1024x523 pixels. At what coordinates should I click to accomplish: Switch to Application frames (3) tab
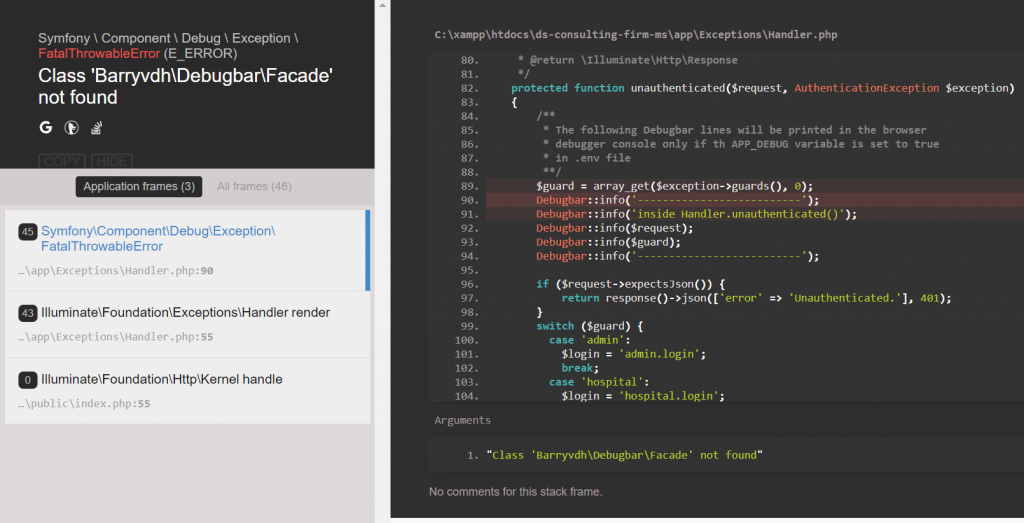coord(138,187)
